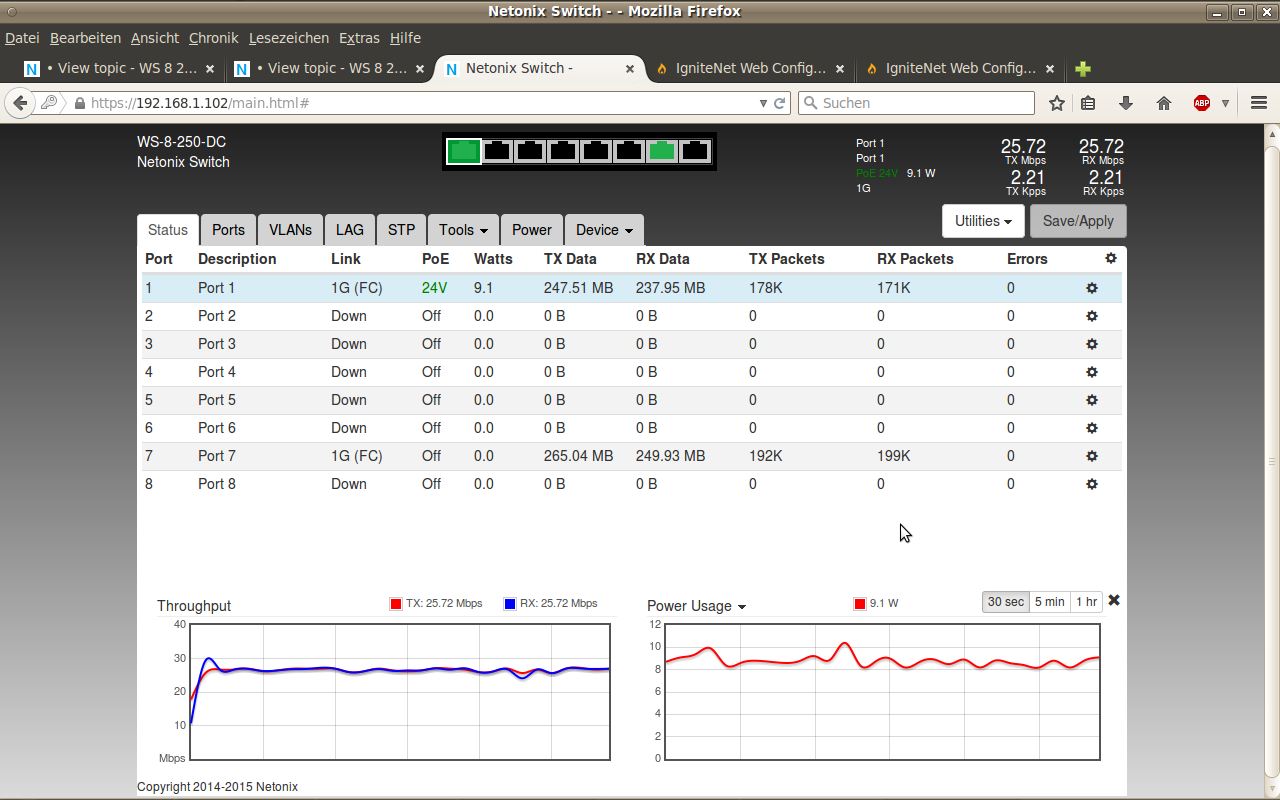Viewport: 1280px width, 800px height.
Task: Switch graph range to 5 min
Action: click(1050, 602)
